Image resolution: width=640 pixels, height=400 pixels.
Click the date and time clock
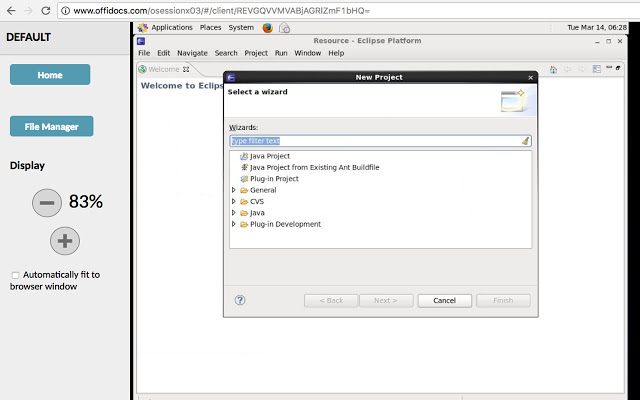coord(597,27)
